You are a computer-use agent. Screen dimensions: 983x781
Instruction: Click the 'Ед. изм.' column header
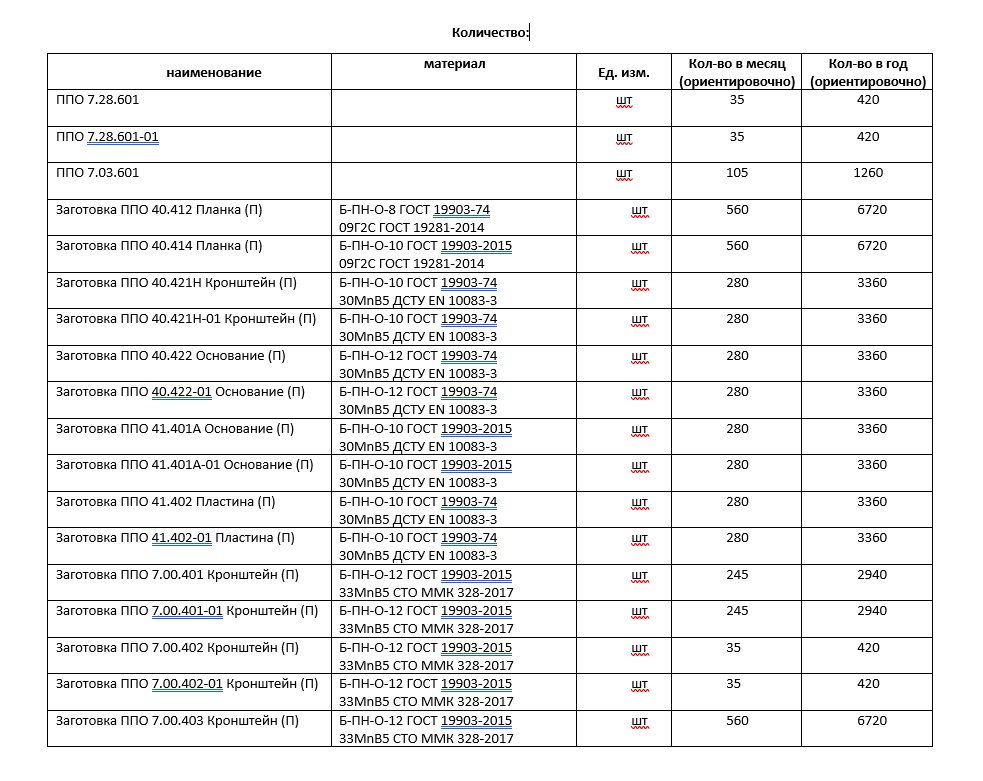624,73
